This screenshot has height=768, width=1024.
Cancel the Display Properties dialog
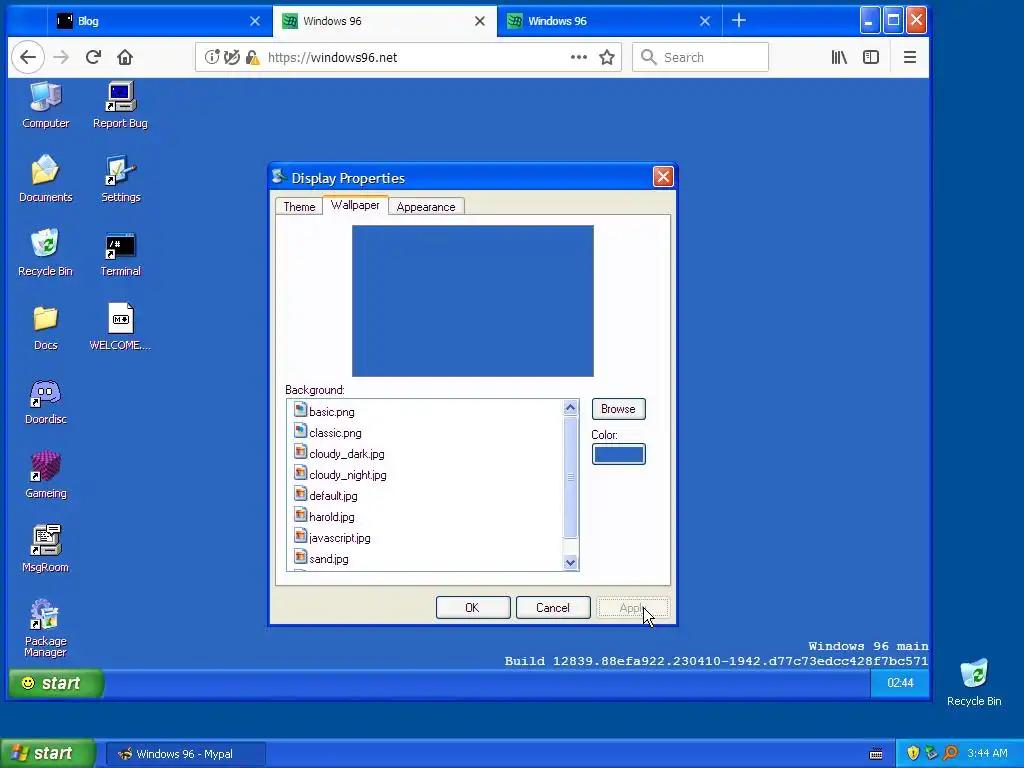[553, 607]
